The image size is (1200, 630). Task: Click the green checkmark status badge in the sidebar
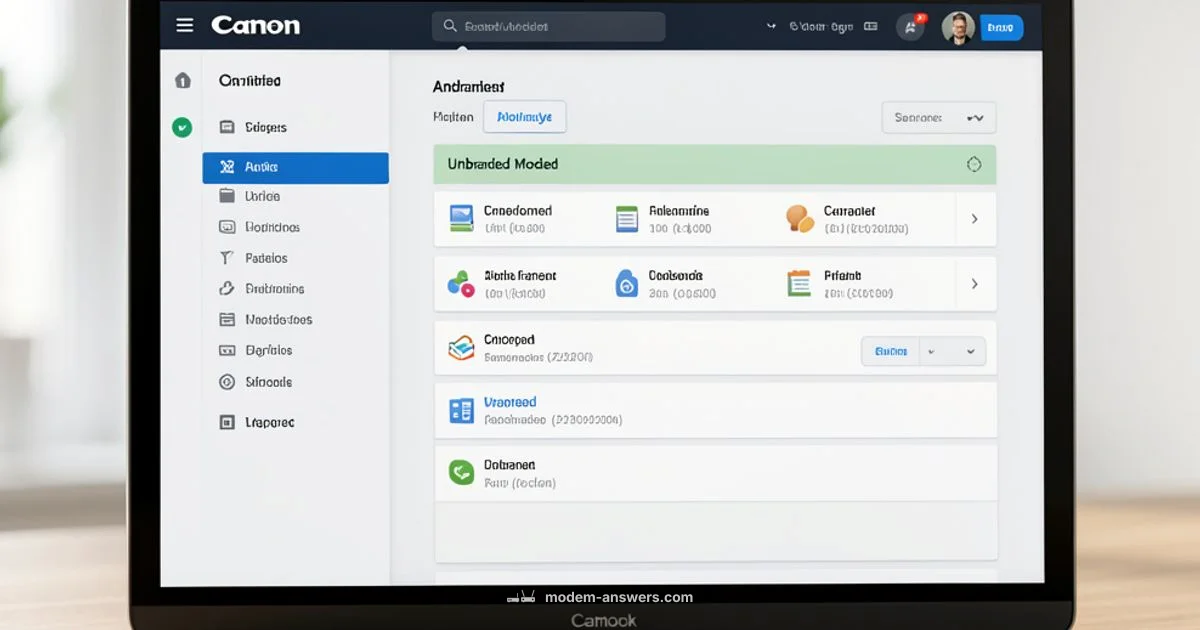click(181, 127)
